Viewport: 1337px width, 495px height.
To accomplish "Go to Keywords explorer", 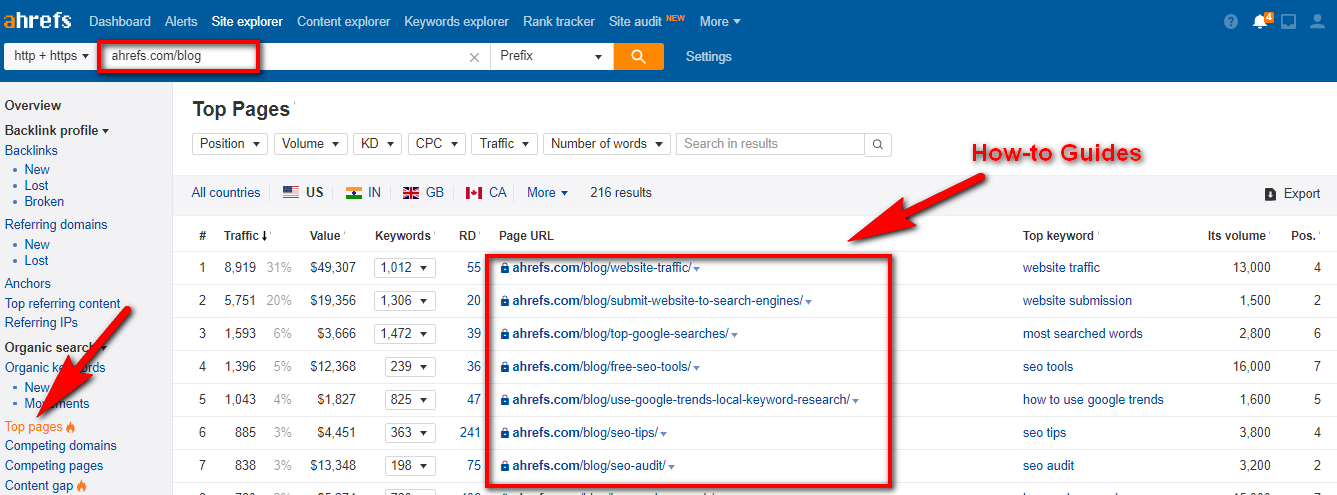I will pos(457,21).
